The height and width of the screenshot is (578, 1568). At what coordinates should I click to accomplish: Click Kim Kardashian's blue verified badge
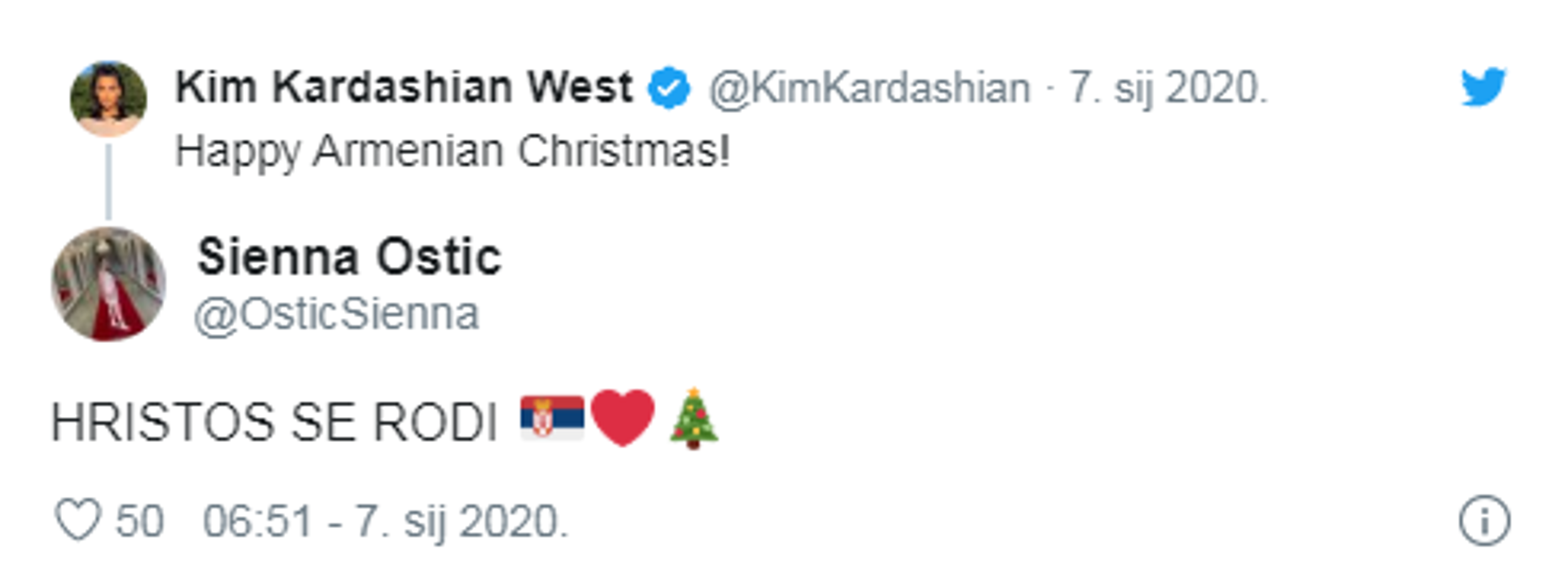(x=668, y=88)
